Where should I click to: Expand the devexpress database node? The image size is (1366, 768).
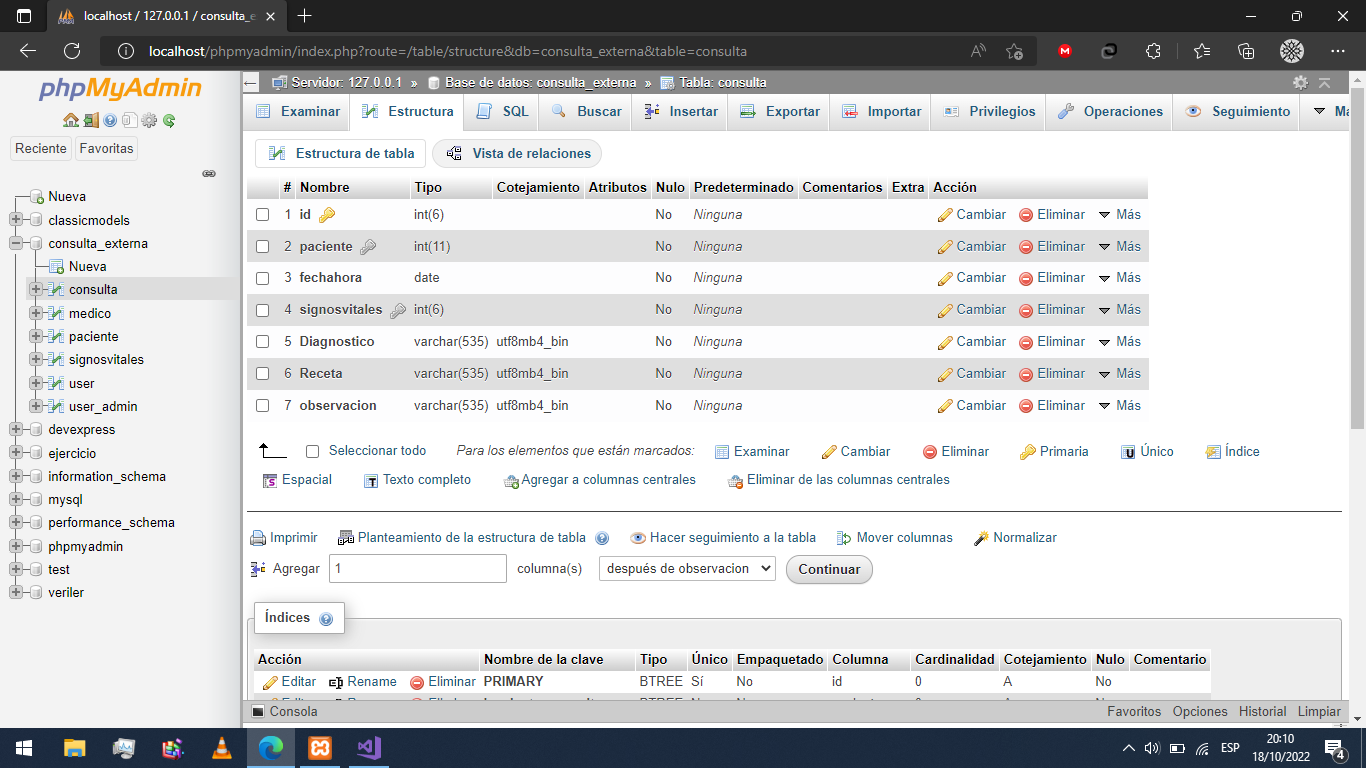(x=16, y=429)
